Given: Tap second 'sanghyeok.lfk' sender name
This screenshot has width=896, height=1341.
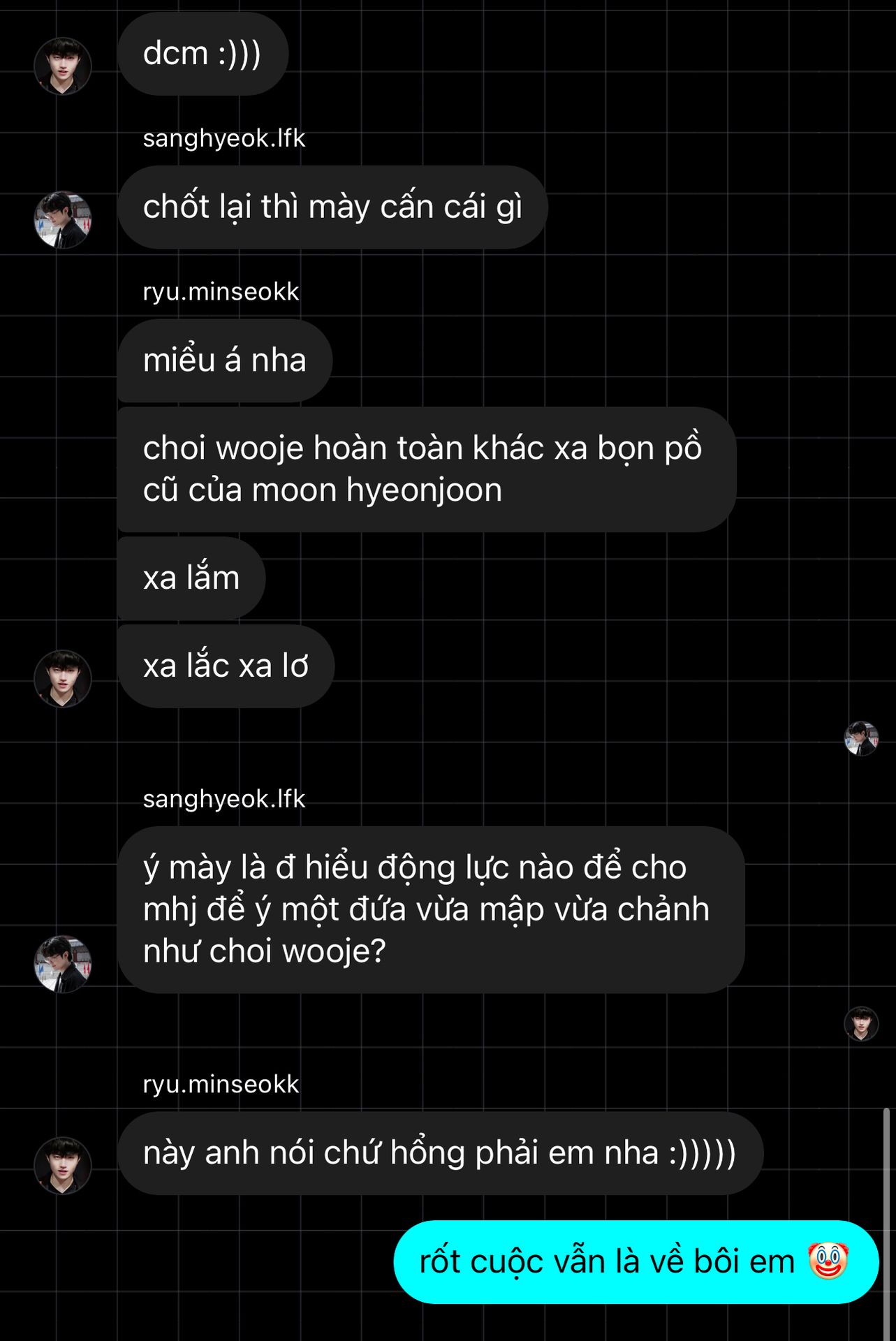Looking at the screenshot, I should [223, 799].
